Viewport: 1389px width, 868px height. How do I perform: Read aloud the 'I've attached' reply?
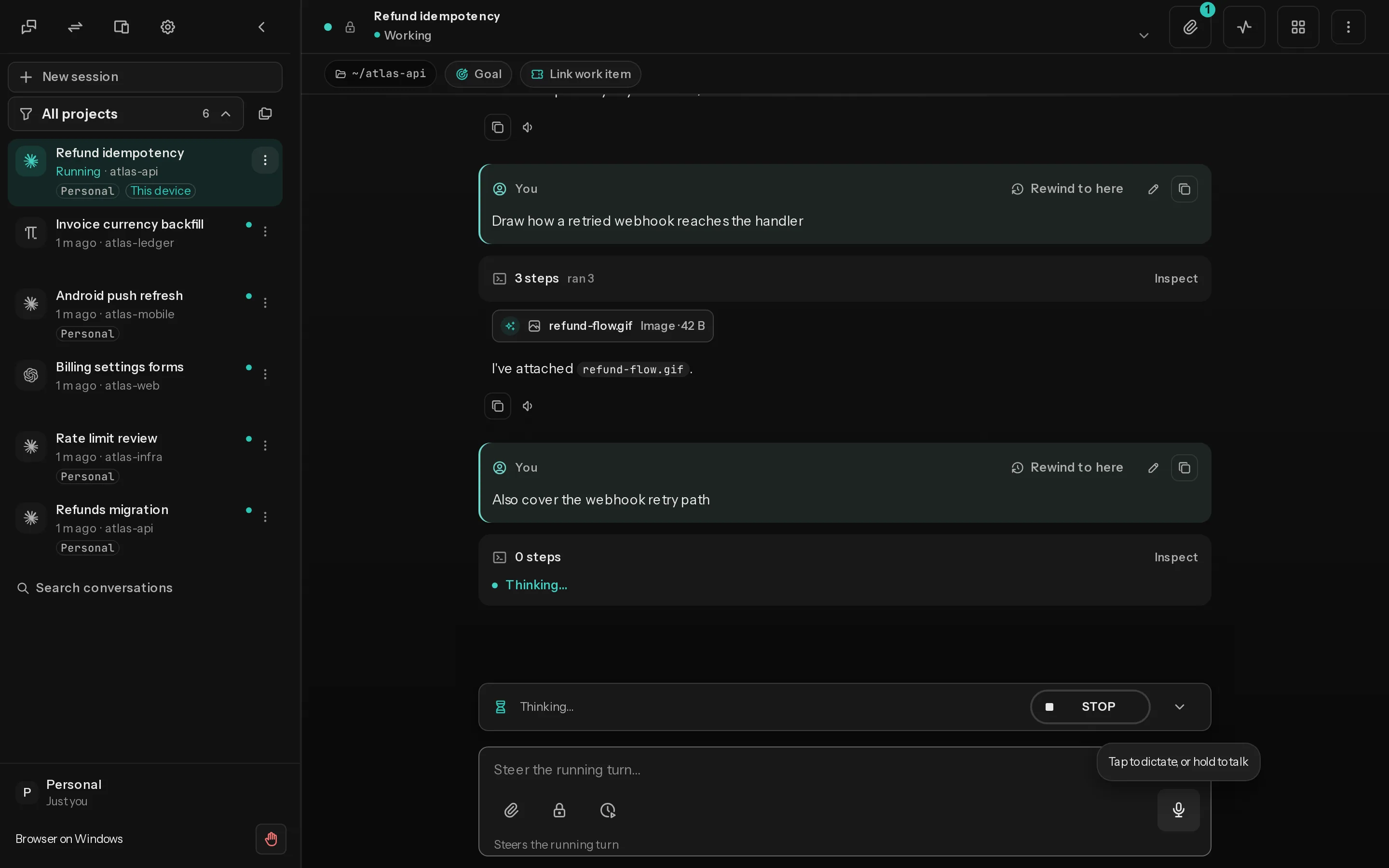tap(528, 406)
